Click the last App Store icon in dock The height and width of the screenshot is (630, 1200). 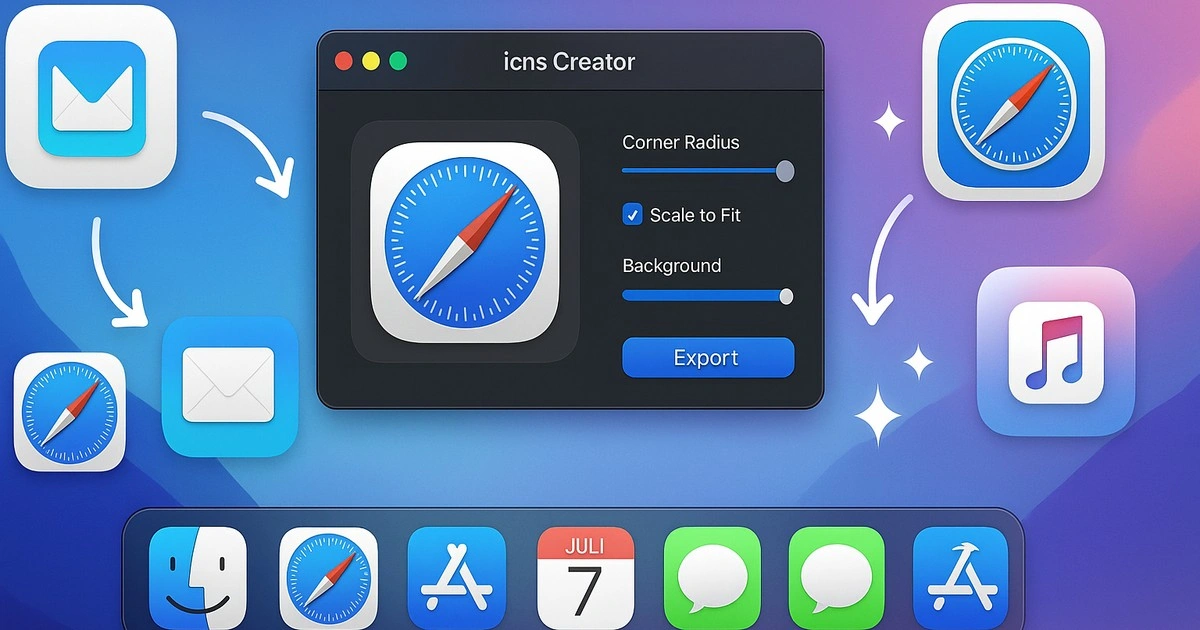tap(963, 578)
